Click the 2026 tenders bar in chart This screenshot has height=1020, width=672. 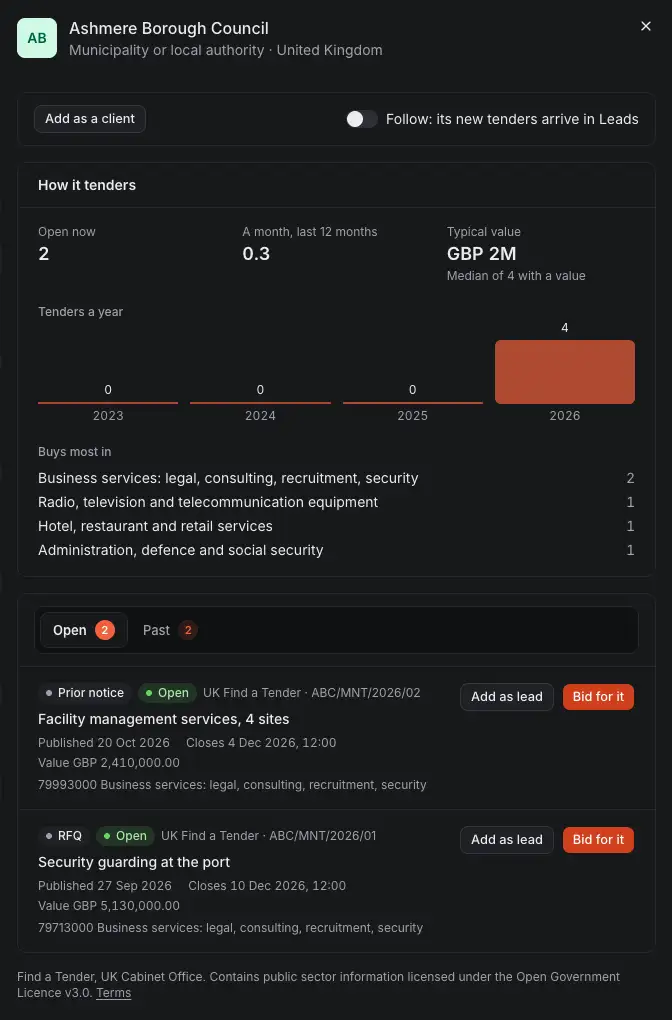click(x=565, y=371)
